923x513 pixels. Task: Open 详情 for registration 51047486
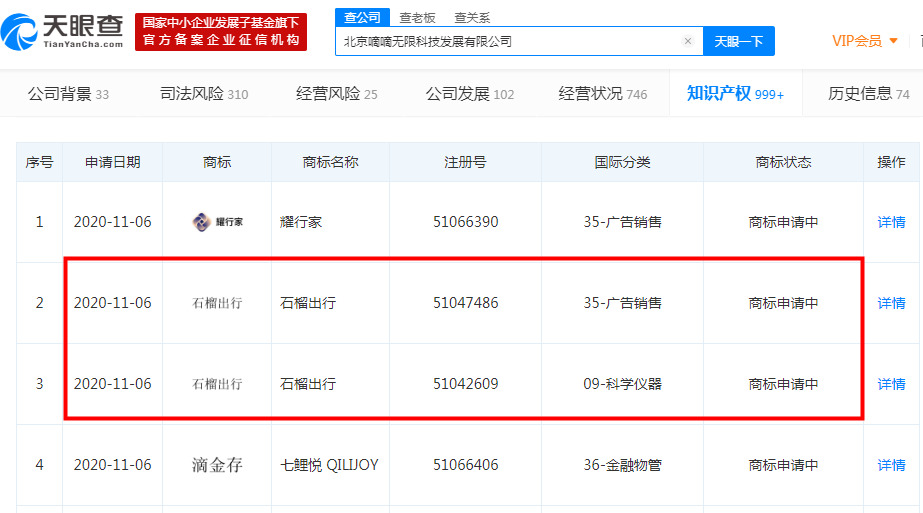pyautogui.click(x=891, y=303)
